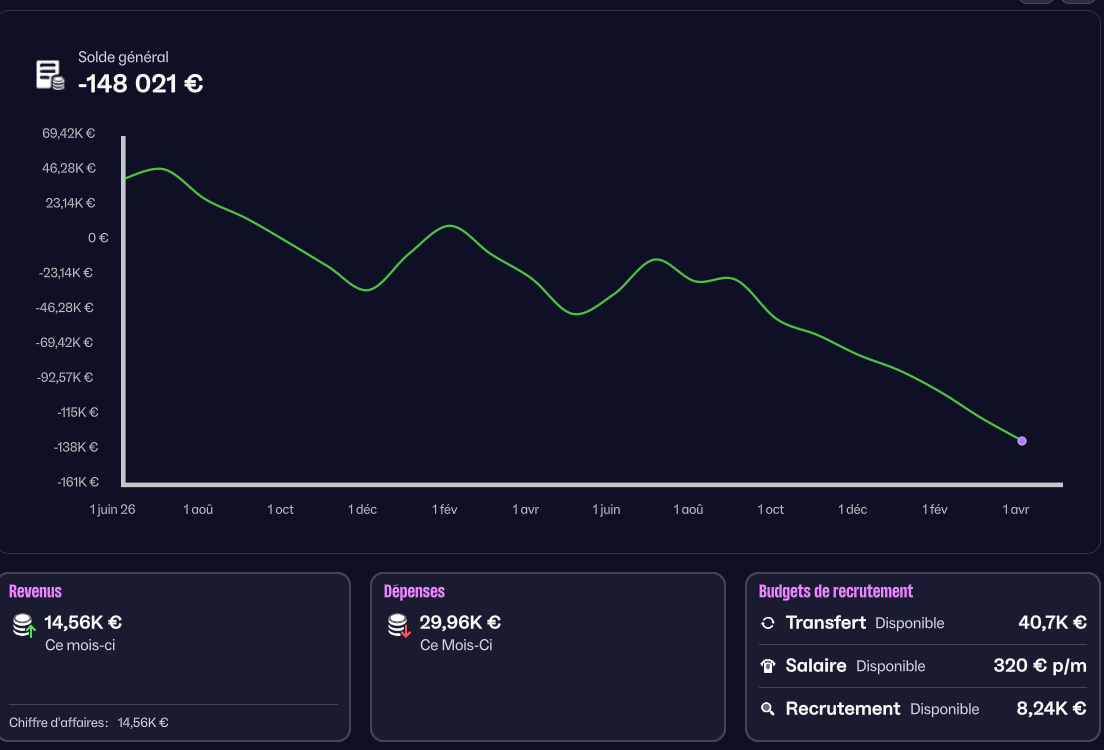Viewport: 1104px width, 750px height.
Task: Click the 40,7K € transfer budget value
Action: 1052,623
